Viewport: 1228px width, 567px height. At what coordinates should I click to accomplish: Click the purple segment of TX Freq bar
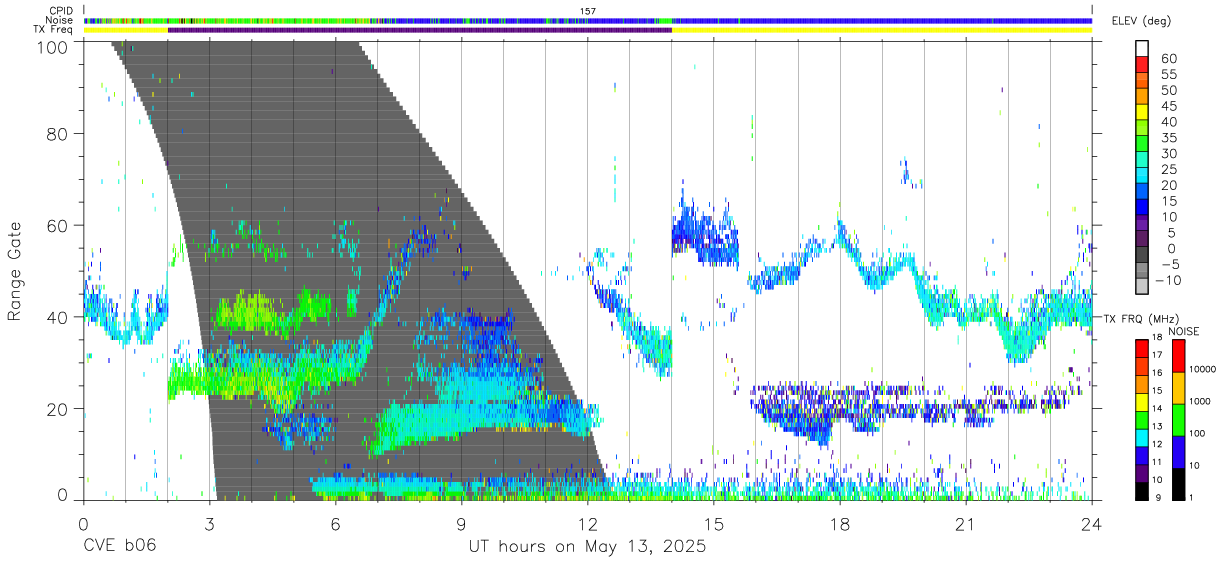coord(420,30)
